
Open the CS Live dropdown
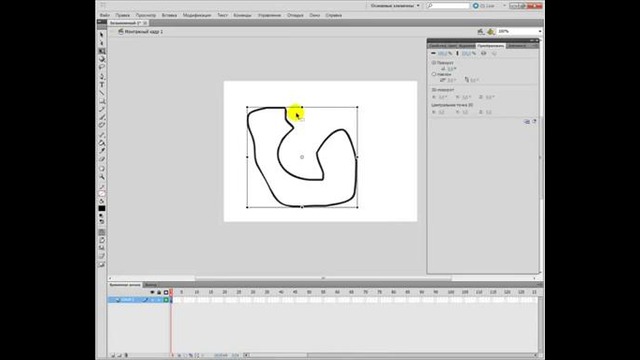489,6
